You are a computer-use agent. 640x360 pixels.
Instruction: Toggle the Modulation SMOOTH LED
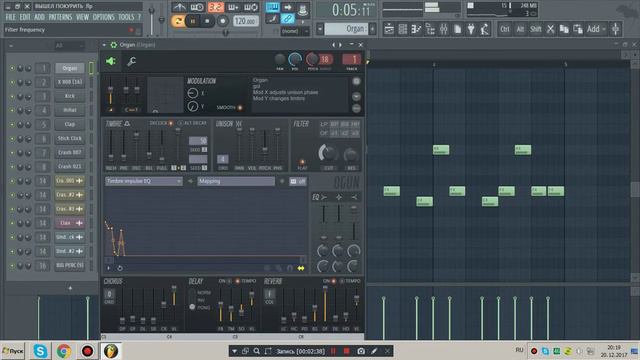(240, 107)
